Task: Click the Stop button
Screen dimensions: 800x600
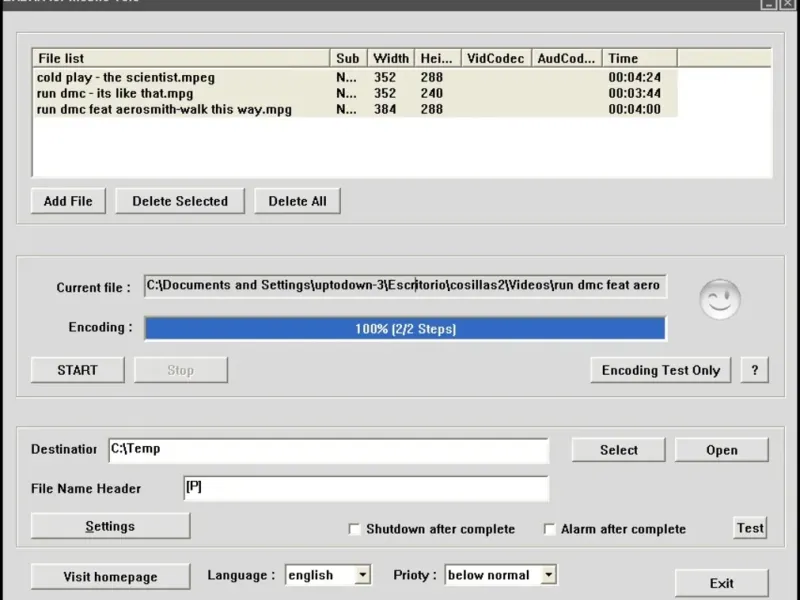Action: (181, 370)
